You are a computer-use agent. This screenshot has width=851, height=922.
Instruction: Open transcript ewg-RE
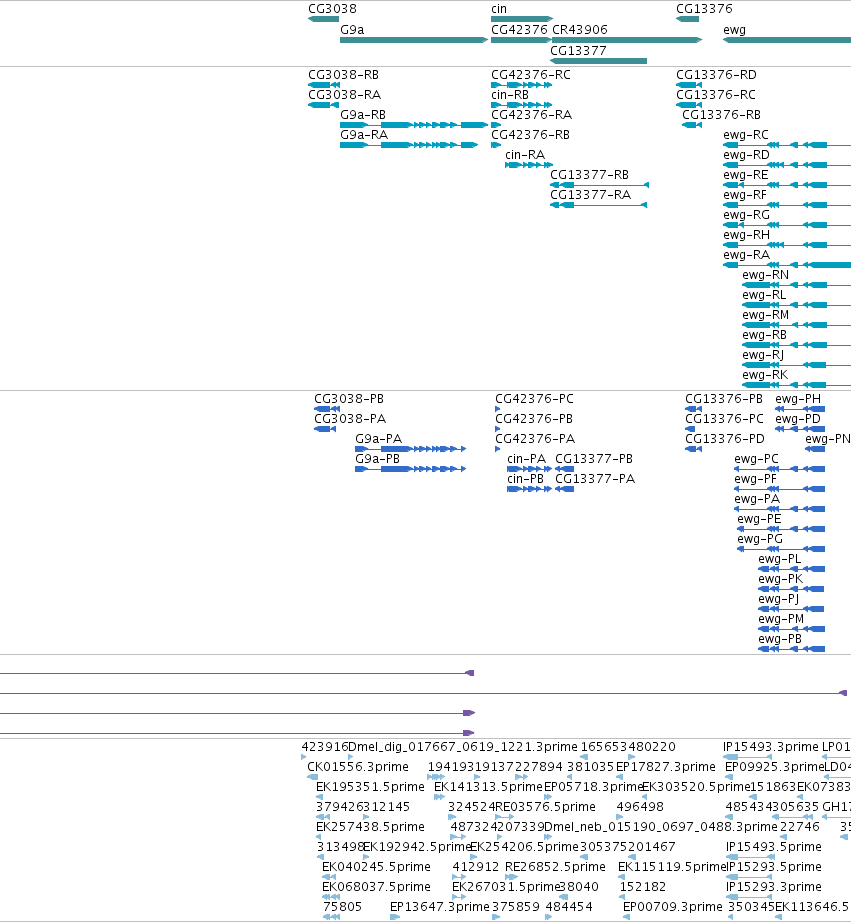tap(746, 175)
